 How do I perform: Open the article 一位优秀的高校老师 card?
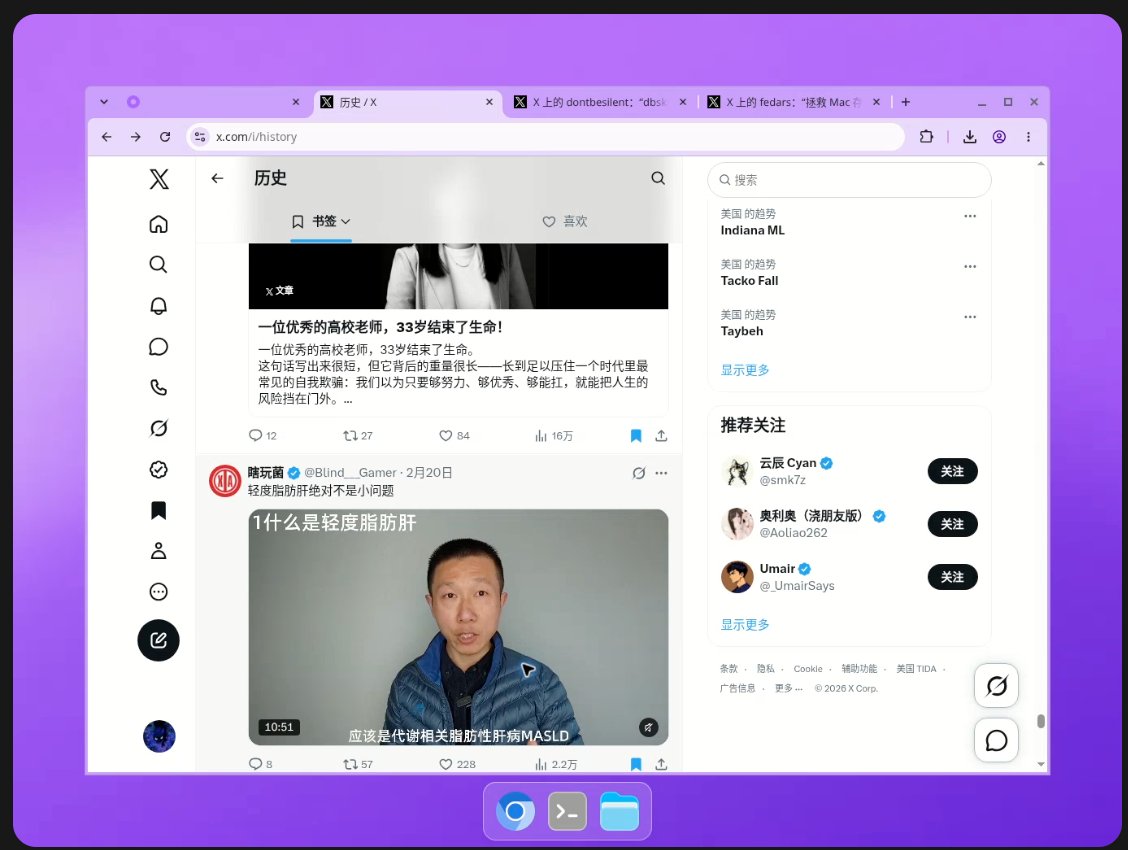[458, 328]
